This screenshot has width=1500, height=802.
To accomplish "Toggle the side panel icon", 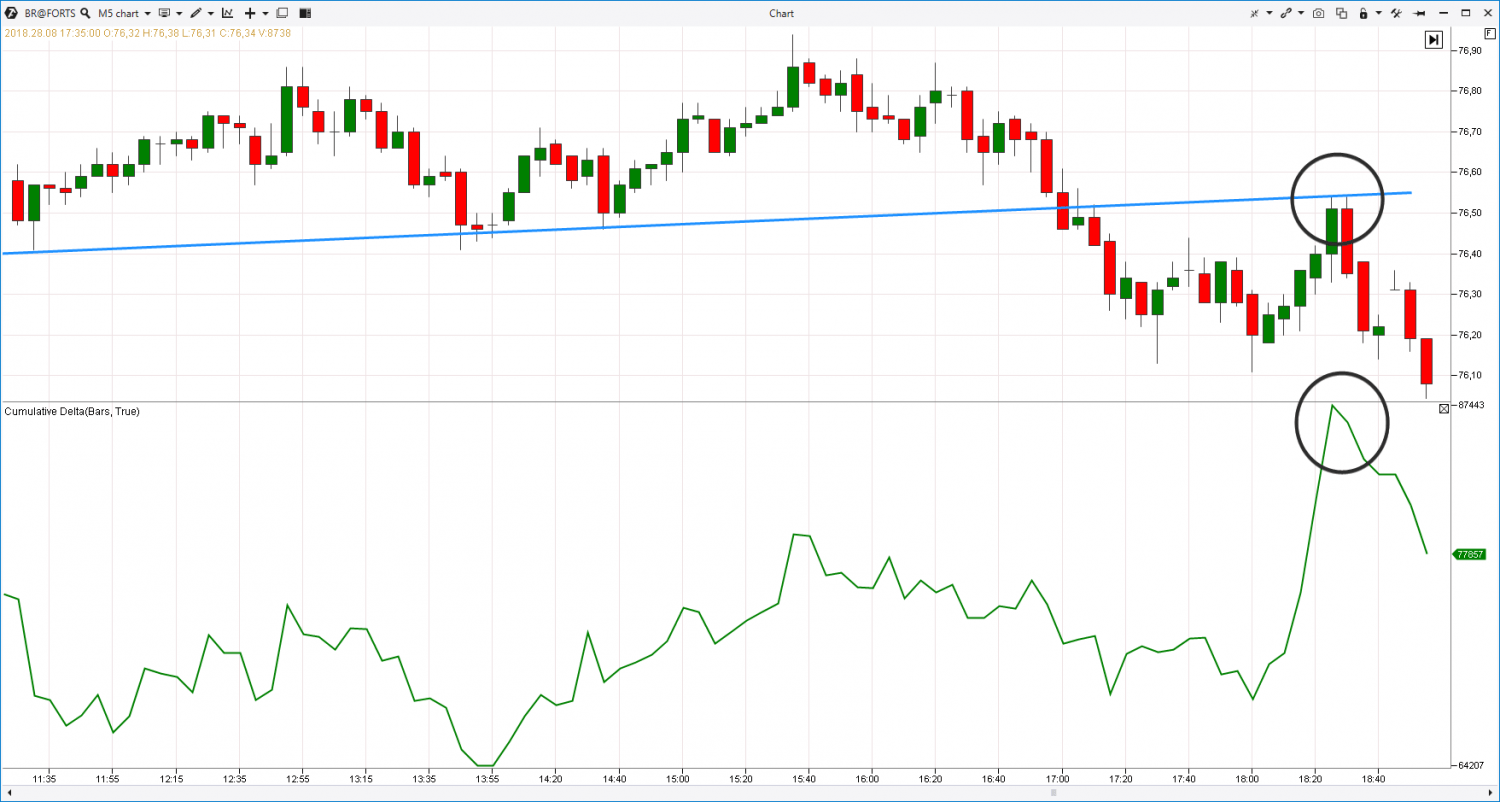I will (305, 13).
